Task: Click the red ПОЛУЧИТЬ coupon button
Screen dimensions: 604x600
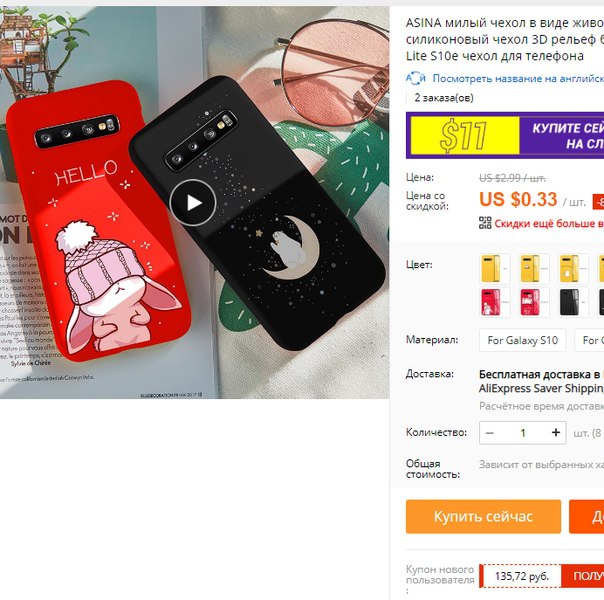Action: coord(583,576)
